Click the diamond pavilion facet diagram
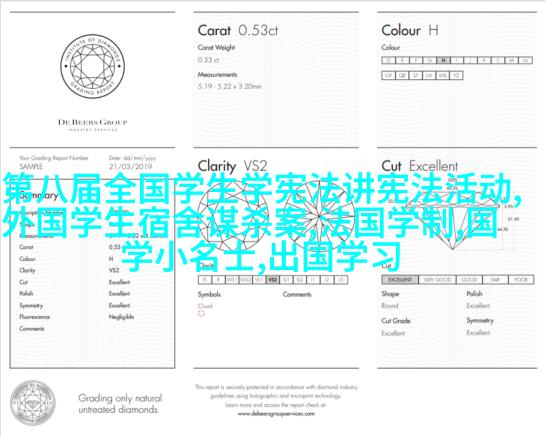This screenshot has height=436, width=546. (x=319, y=217)
